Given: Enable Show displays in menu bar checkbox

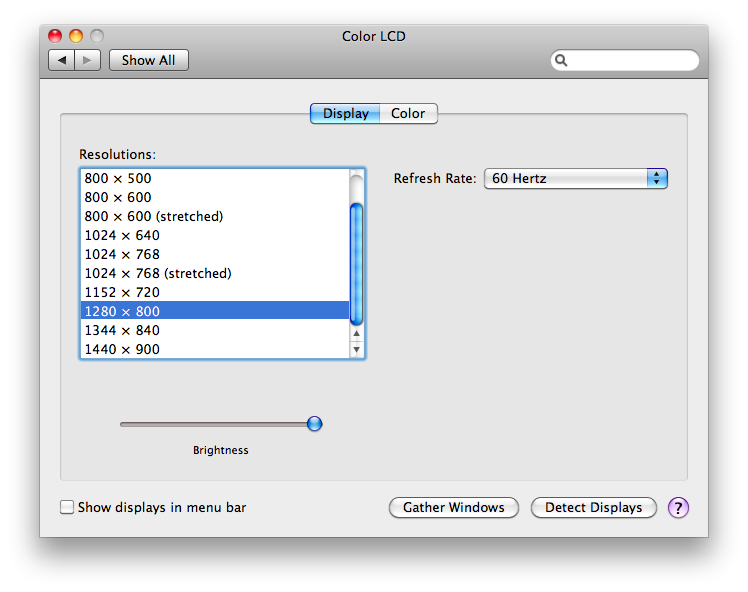Looking at the screenshot, I should pos(67,507).
